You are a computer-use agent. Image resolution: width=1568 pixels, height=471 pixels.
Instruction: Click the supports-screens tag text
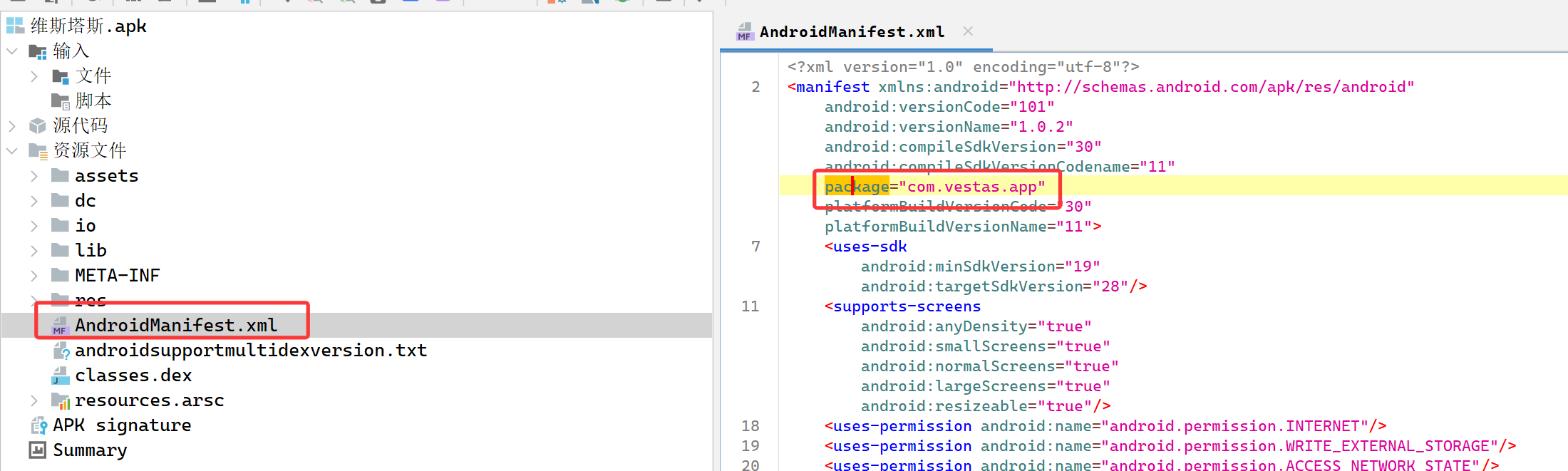point(903,306)
